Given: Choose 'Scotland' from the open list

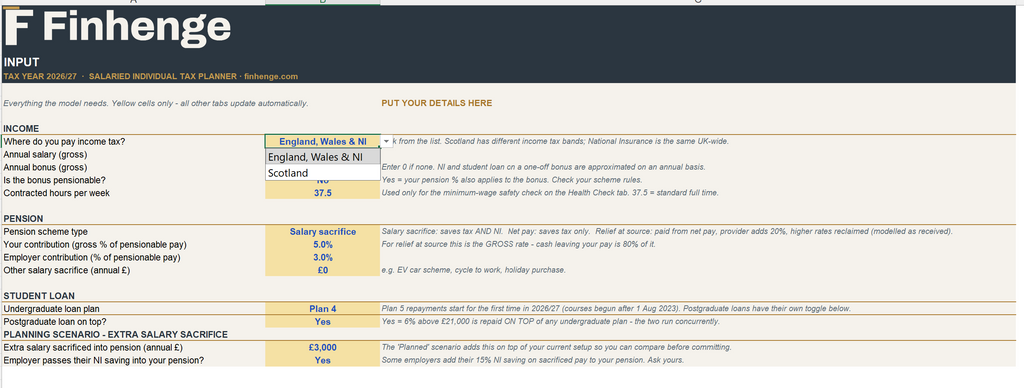Looking at the screenshot, I should [x=323, y=173].
